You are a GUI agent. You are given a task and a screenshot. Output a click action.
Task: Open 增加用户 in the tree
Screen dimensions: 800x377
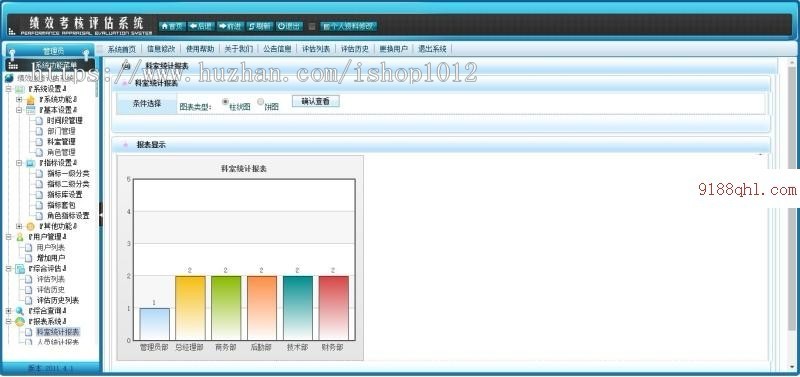click(51, 258)
